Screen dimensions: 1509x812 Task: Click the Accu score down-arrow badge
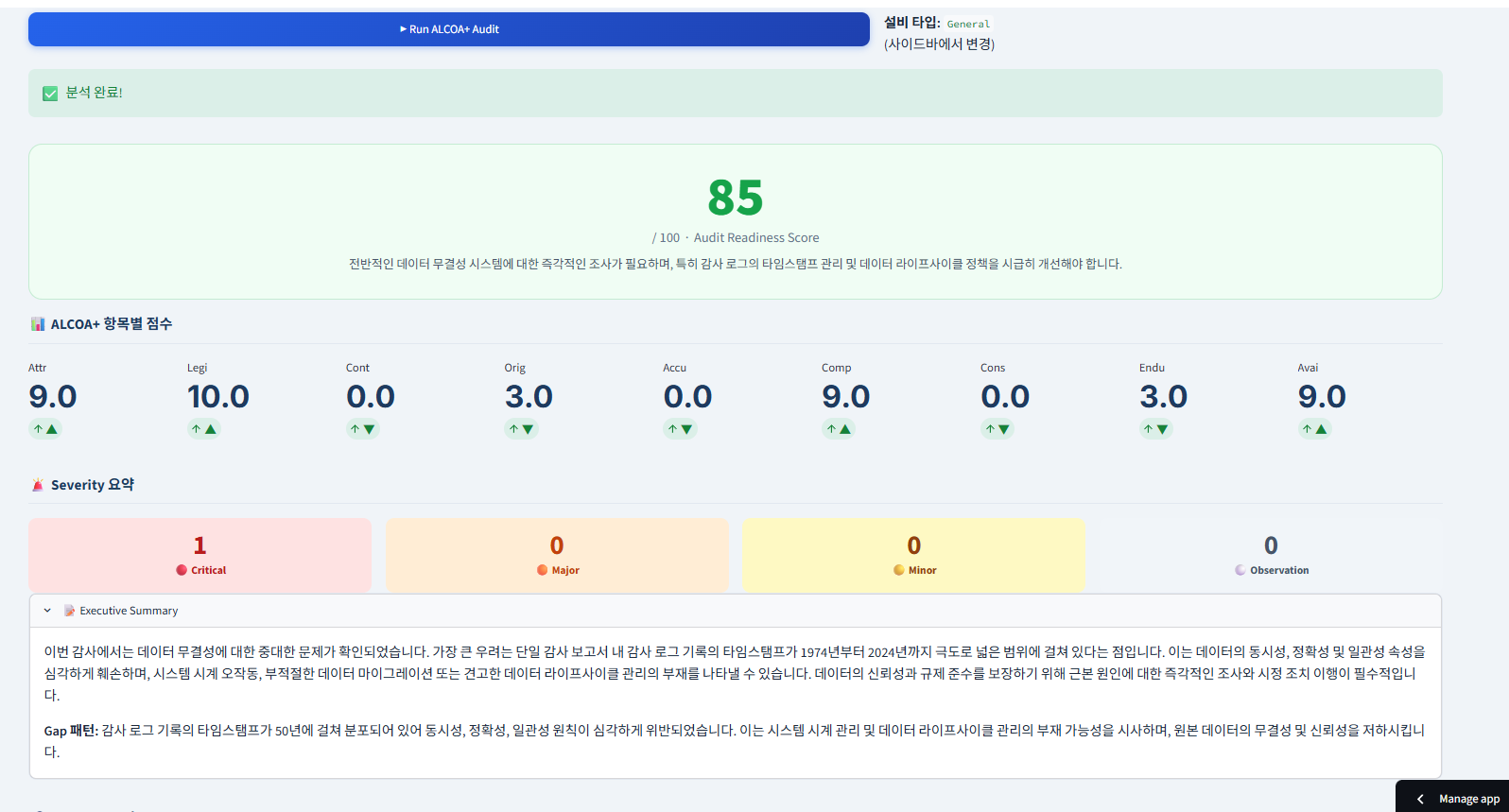pos(681,429)
